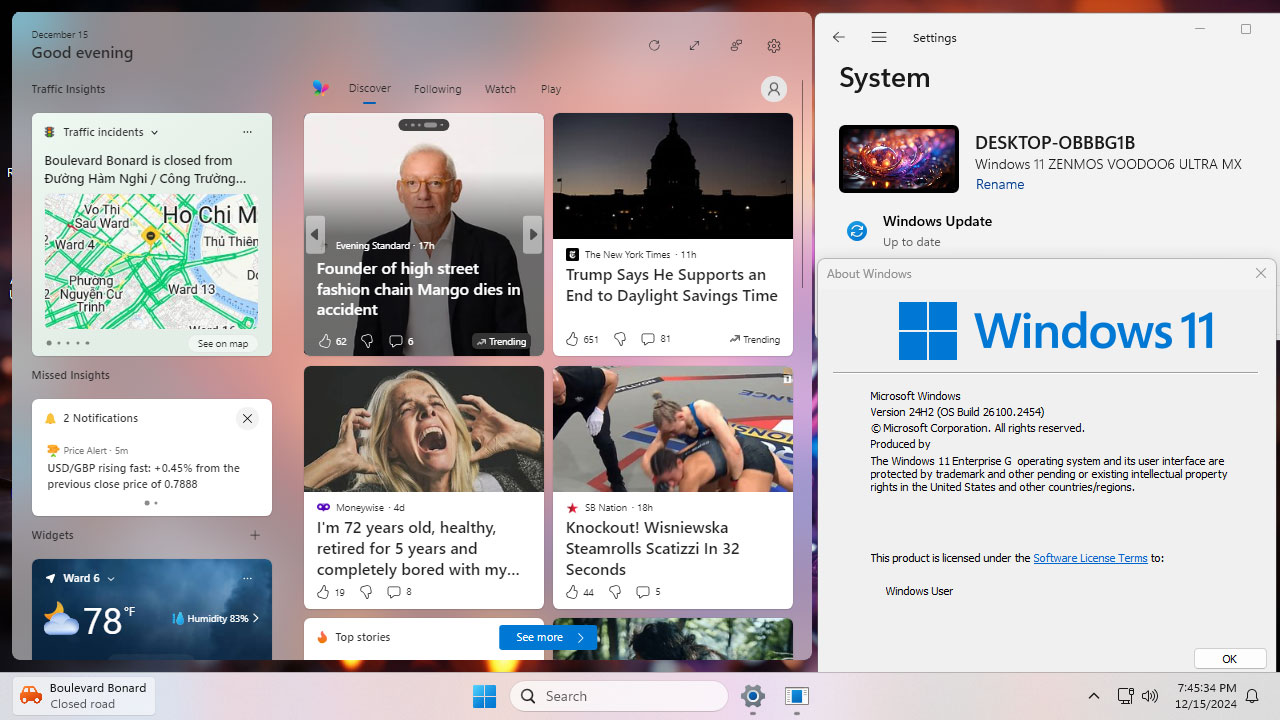Open comments on Mango founder article
The image size is (1280, 720).
[395, 341]
